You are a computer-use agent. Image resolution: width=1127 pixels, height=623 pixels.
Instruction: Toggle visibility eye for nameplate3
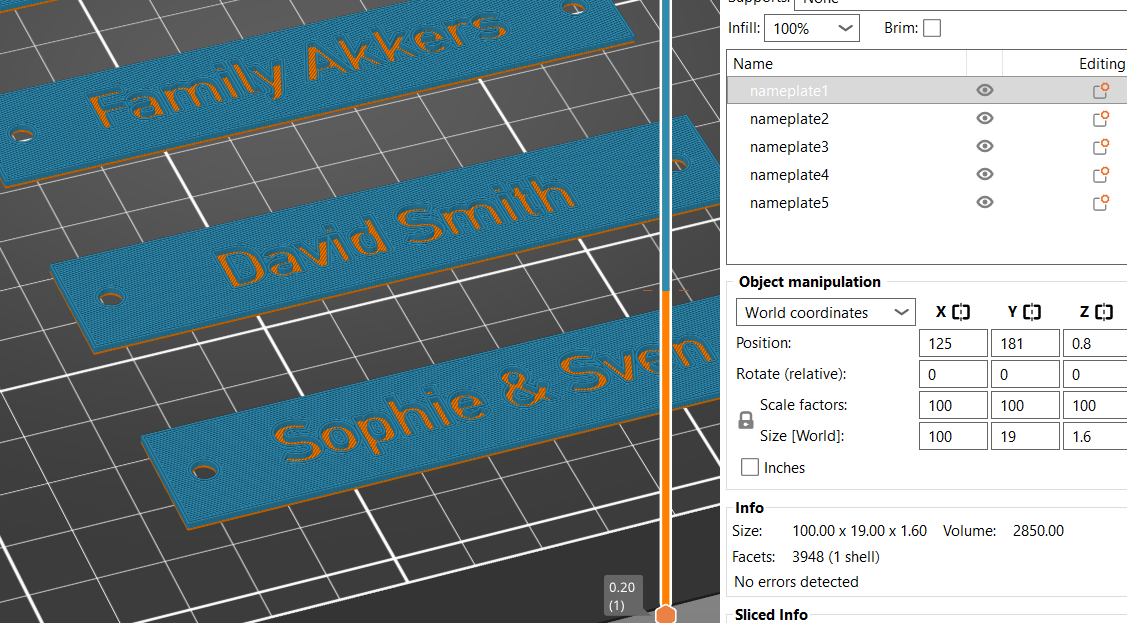point(985,147)
